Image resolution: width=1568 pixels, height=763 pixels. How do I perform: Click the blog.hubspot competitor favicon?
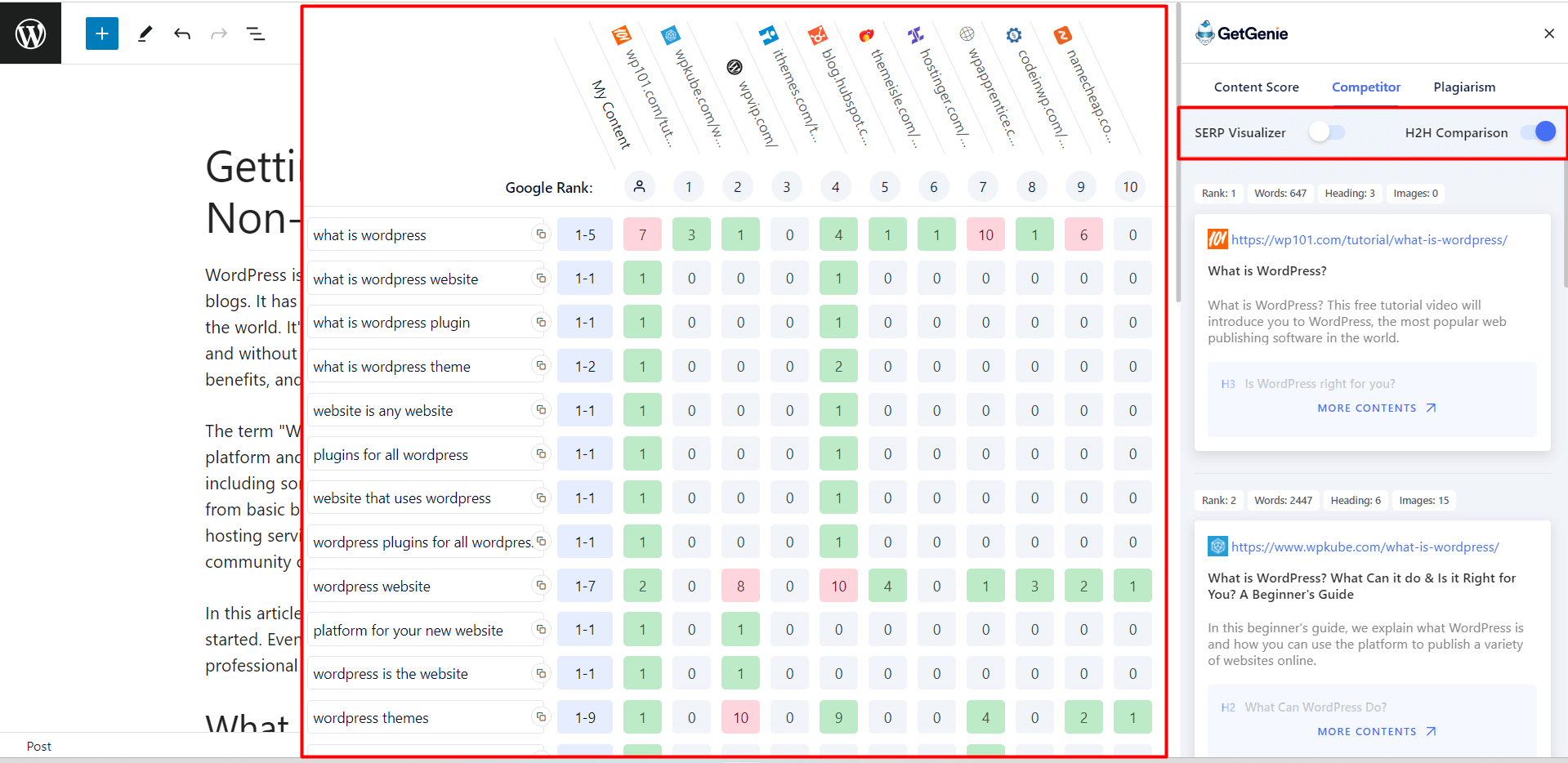[x=818, y=35]
